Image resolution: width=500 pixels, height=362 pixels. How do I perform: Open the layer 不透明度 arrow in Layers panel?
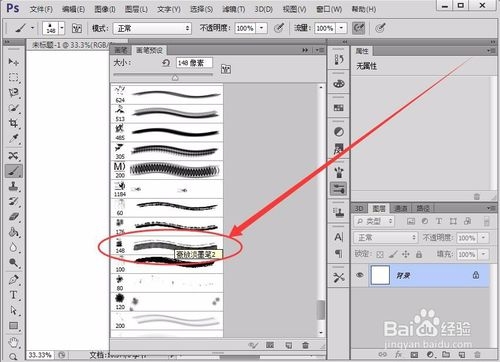tap(483, 238)
